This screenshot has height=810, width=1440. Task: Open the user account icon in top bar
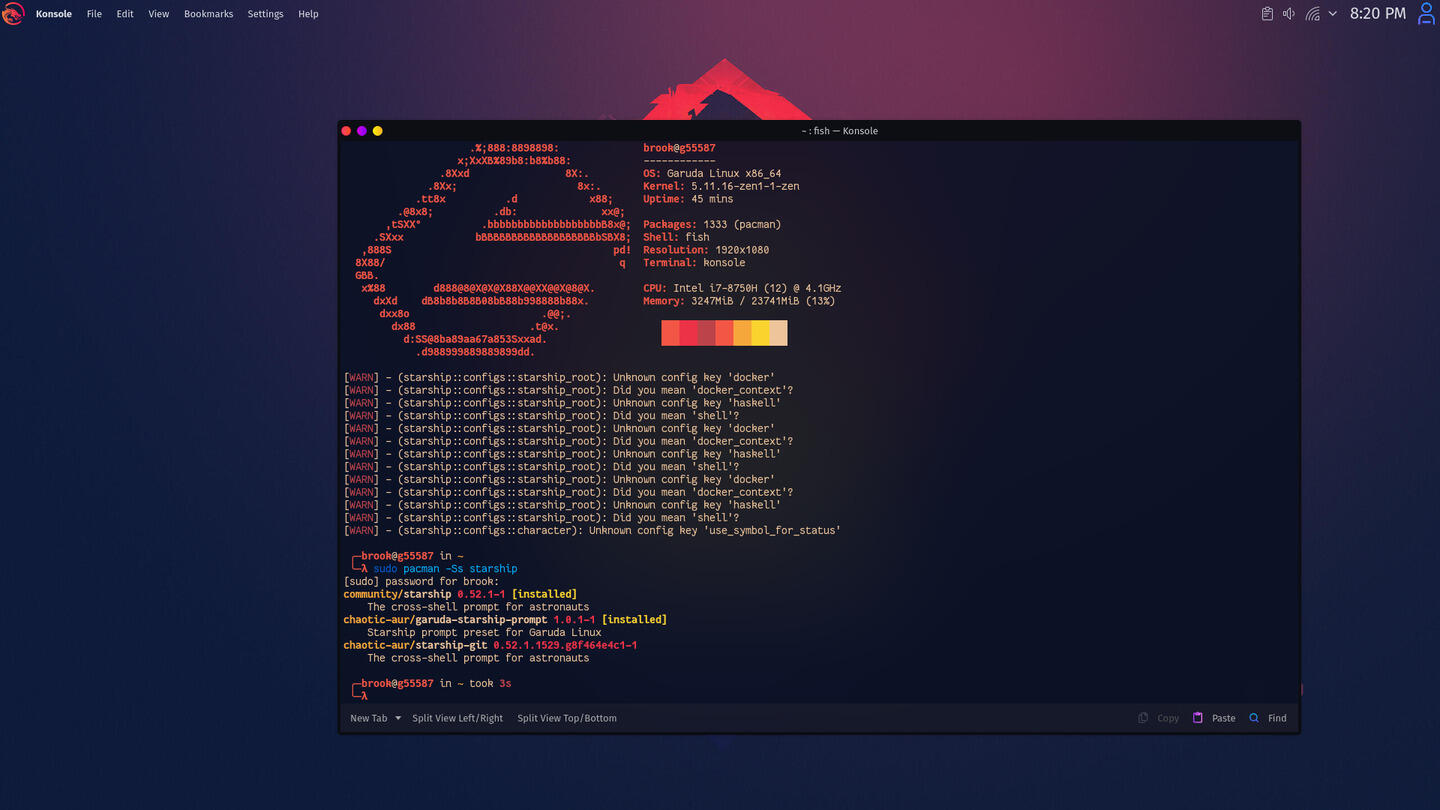tap(1427, 14)
